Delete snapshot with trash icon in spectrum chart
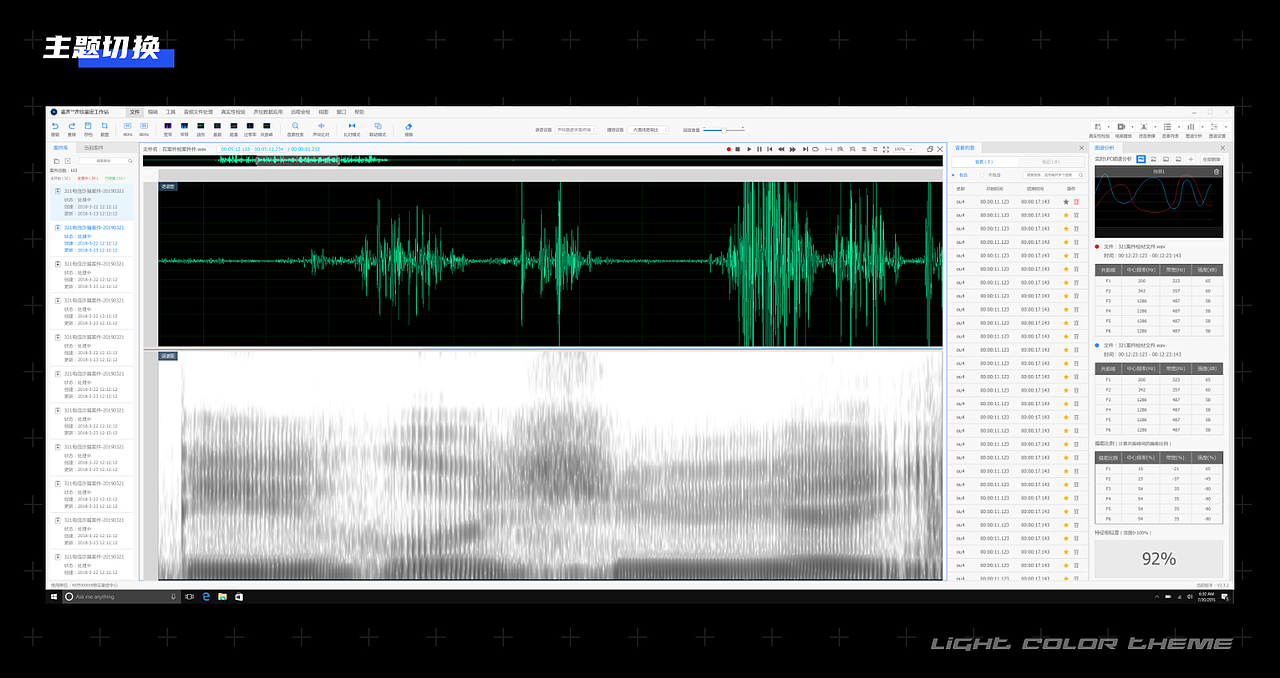1280x678 pixels. pyautogui.click(x=1217, y=171)
